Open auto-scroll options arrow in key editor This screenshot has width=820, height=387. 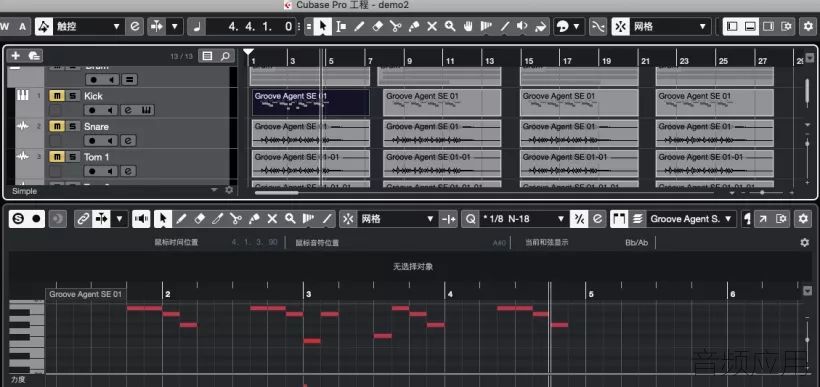pyautogui.click(x=119, y=219)
